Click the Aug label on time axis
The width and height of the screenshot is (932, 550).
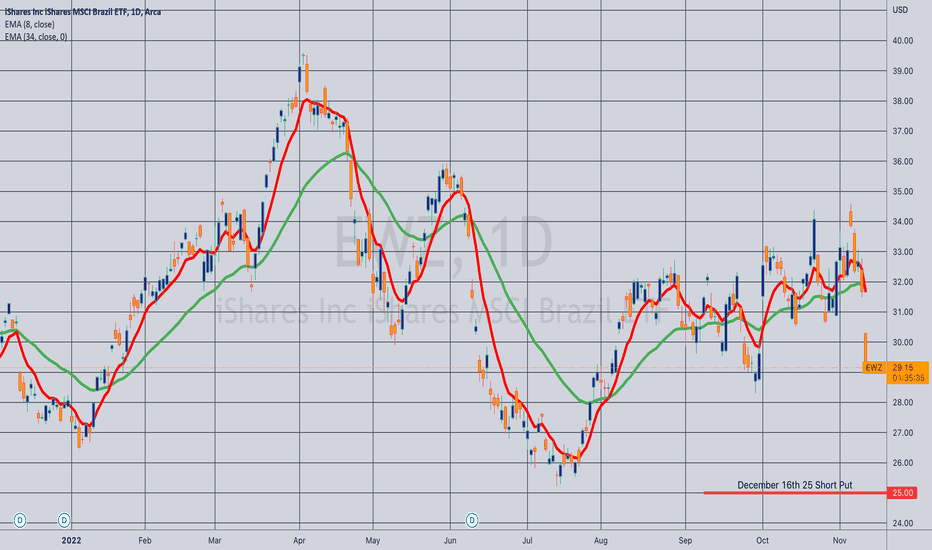click(x=600, y=540)
